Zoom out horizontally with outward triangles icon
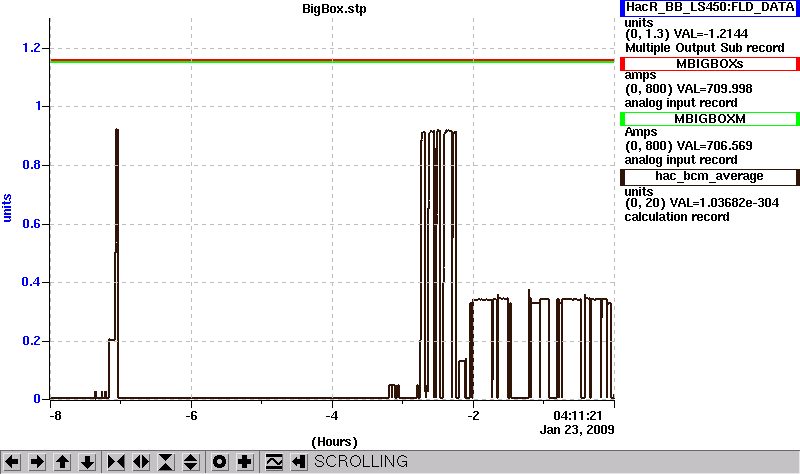This screenshot has width=800, height=474. [141, 462]
